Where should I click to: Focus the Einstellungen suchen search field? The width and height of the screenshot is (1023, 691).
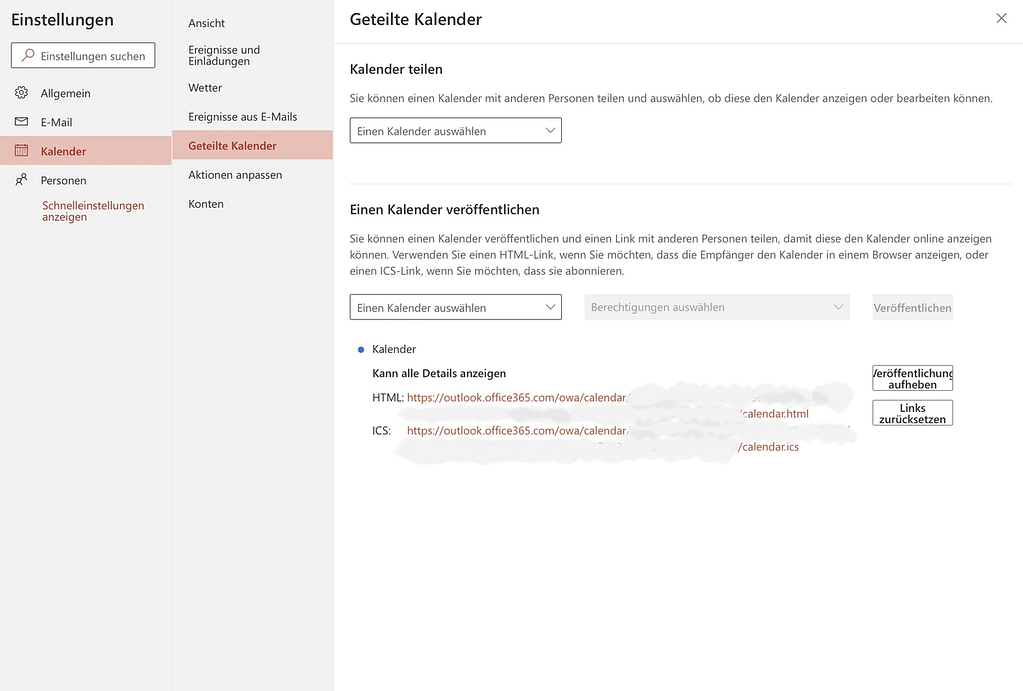[x=83, y=55]
